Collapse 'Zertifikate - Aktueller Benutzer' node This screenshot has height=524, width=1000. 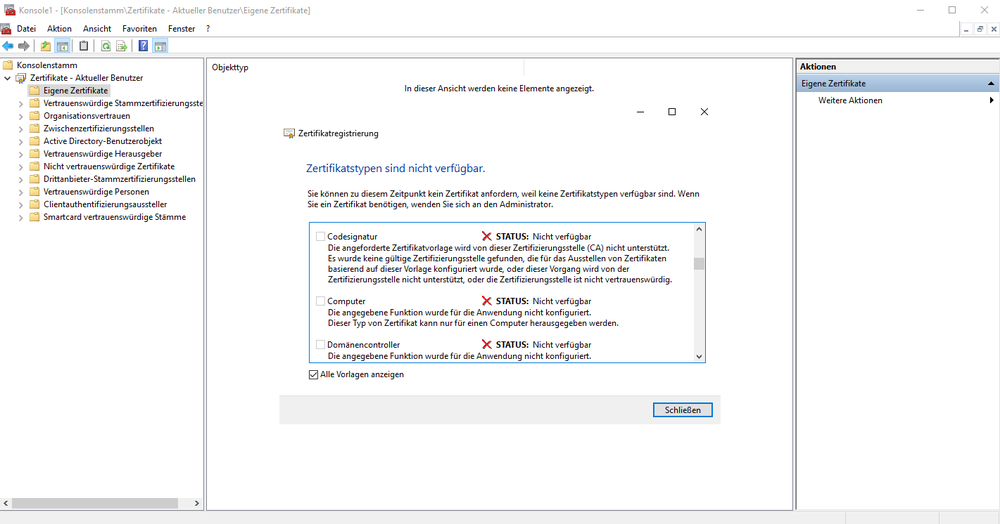(8, 77)
